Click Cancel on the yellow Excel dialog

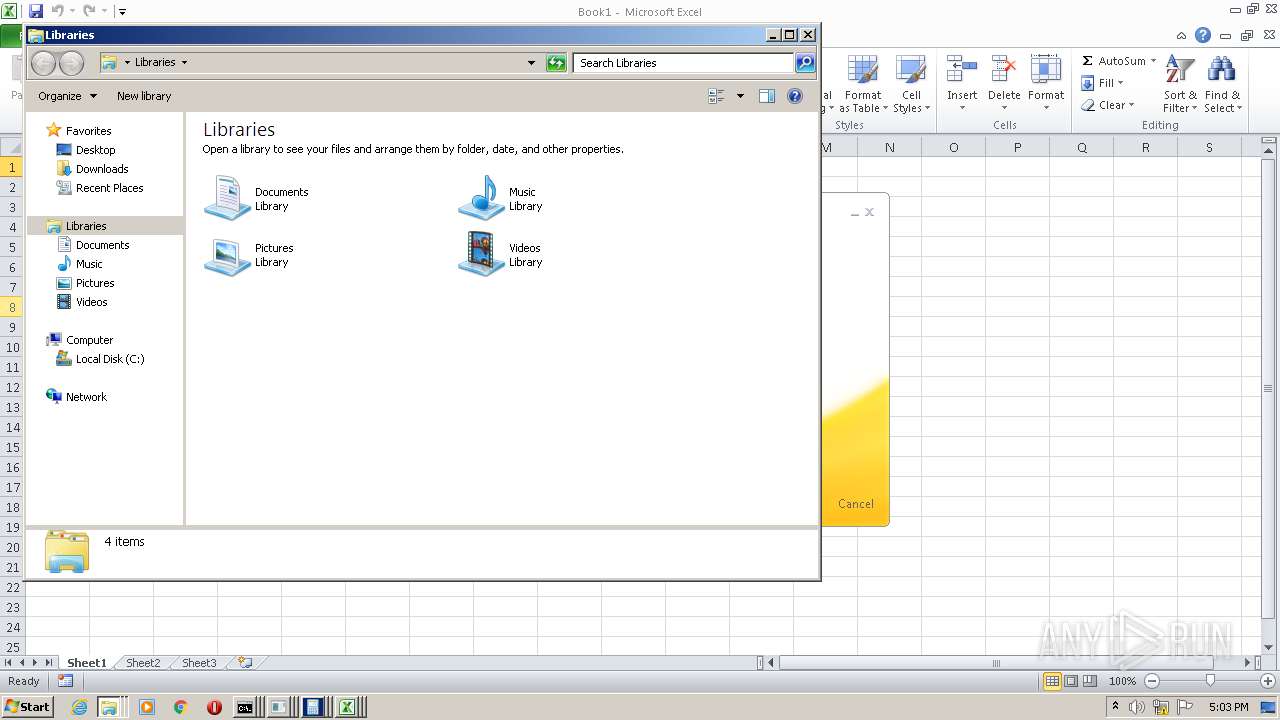point(856,504)
